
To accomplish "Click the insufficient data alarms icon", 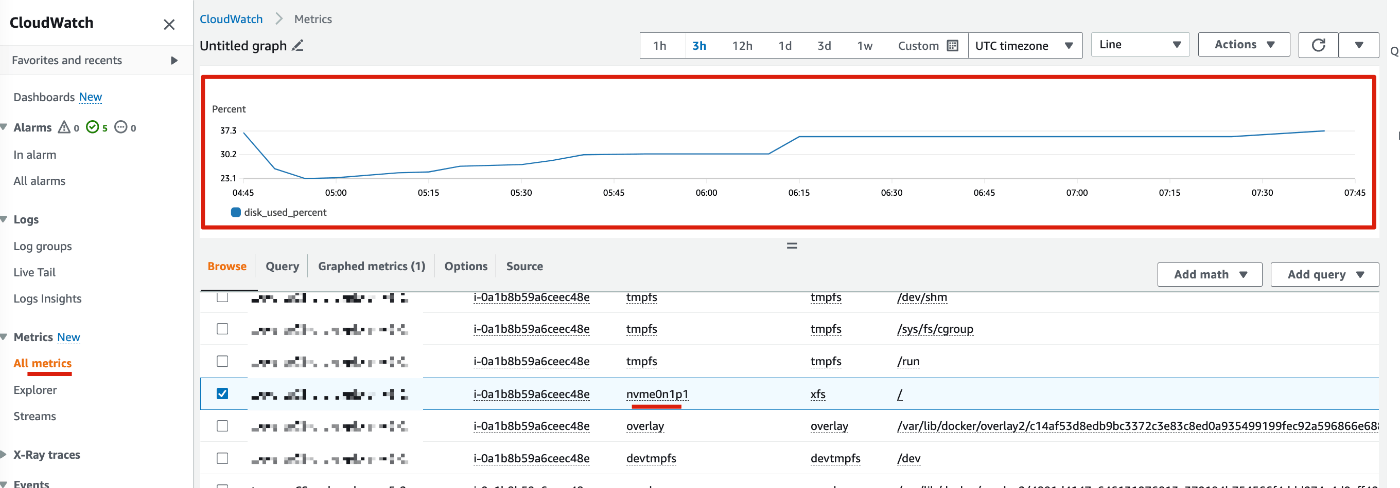I will [x=121, y=128].
